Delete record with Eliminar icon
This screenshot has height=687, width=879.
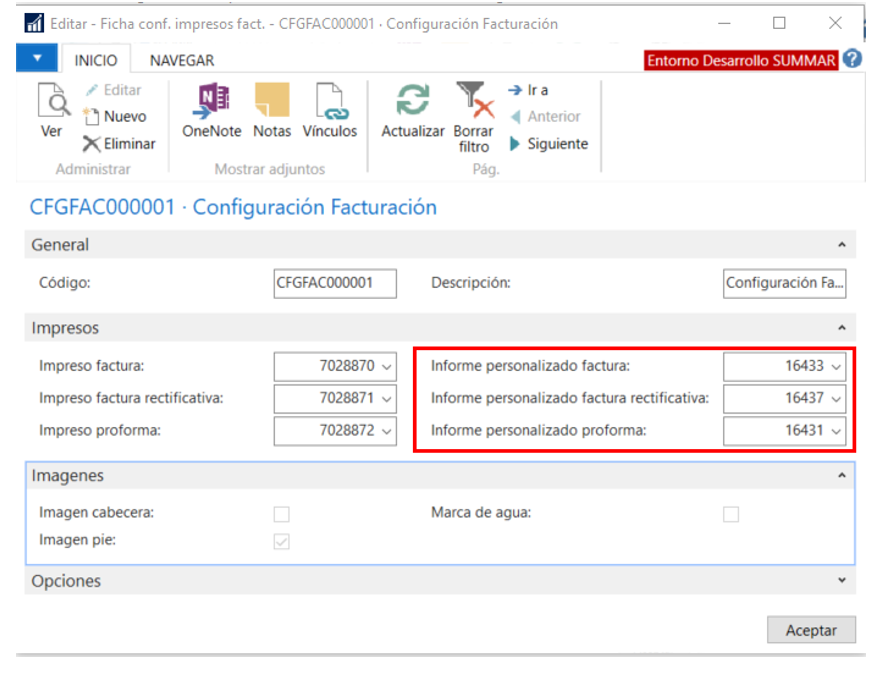tap(92, 144)
